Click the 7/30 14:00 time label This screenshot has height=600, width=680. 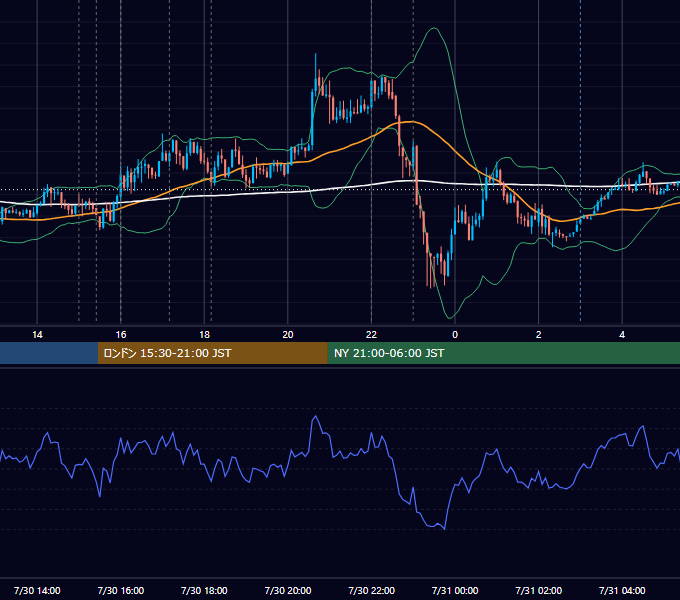coord(37,590)
